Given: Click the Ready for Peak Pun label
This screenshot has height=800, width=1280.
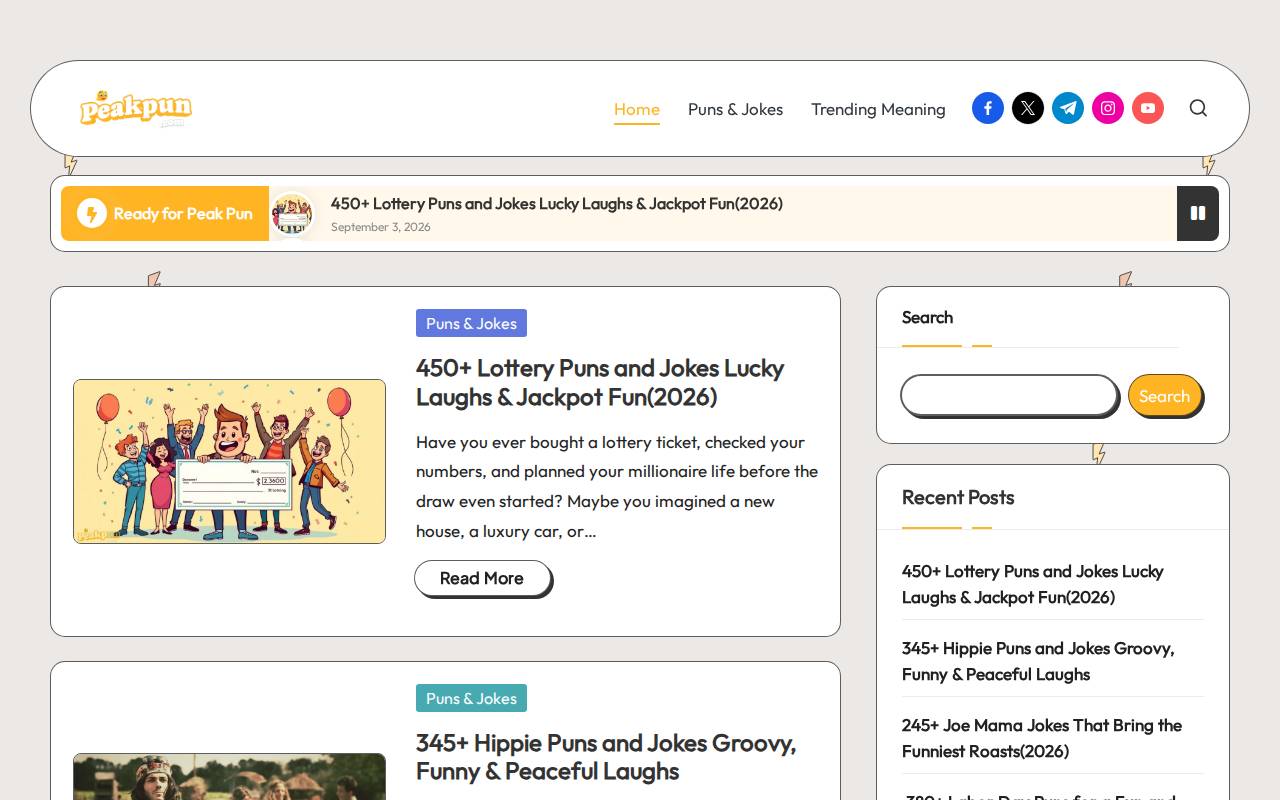Looking at the screenshot, I should click(x=183, y=213).
